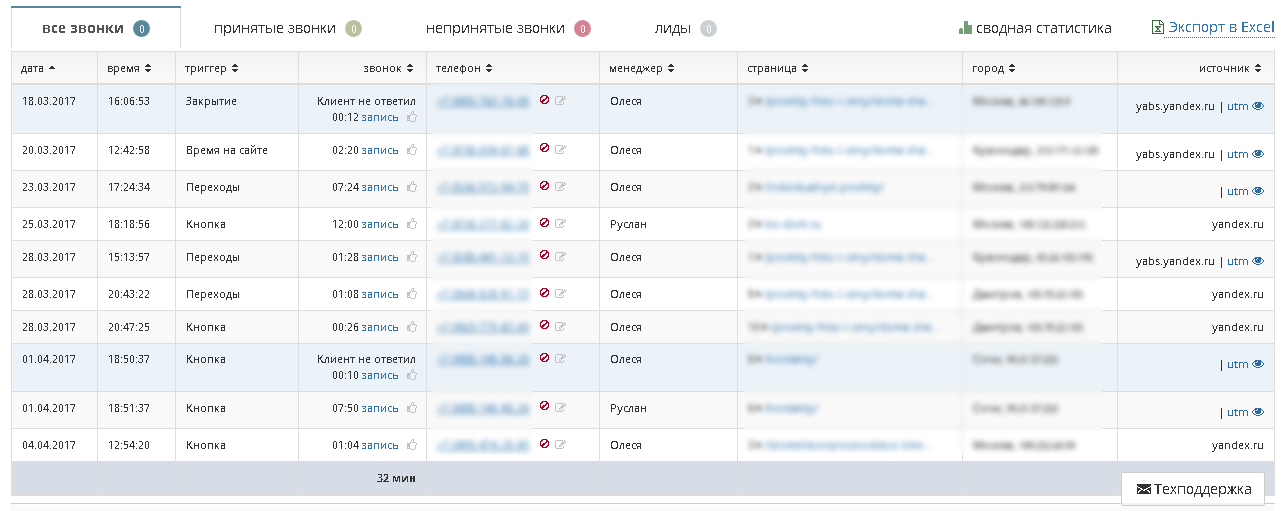Click edit icon for the 12:54:20 call
Image resolution: width=1287 pixels, height=511 pixels.
(560, 443)
